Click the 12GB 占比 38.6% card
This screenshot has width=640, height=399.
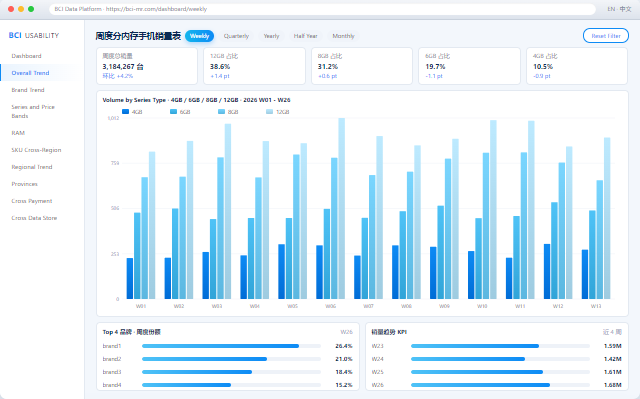tap(254, 66)
